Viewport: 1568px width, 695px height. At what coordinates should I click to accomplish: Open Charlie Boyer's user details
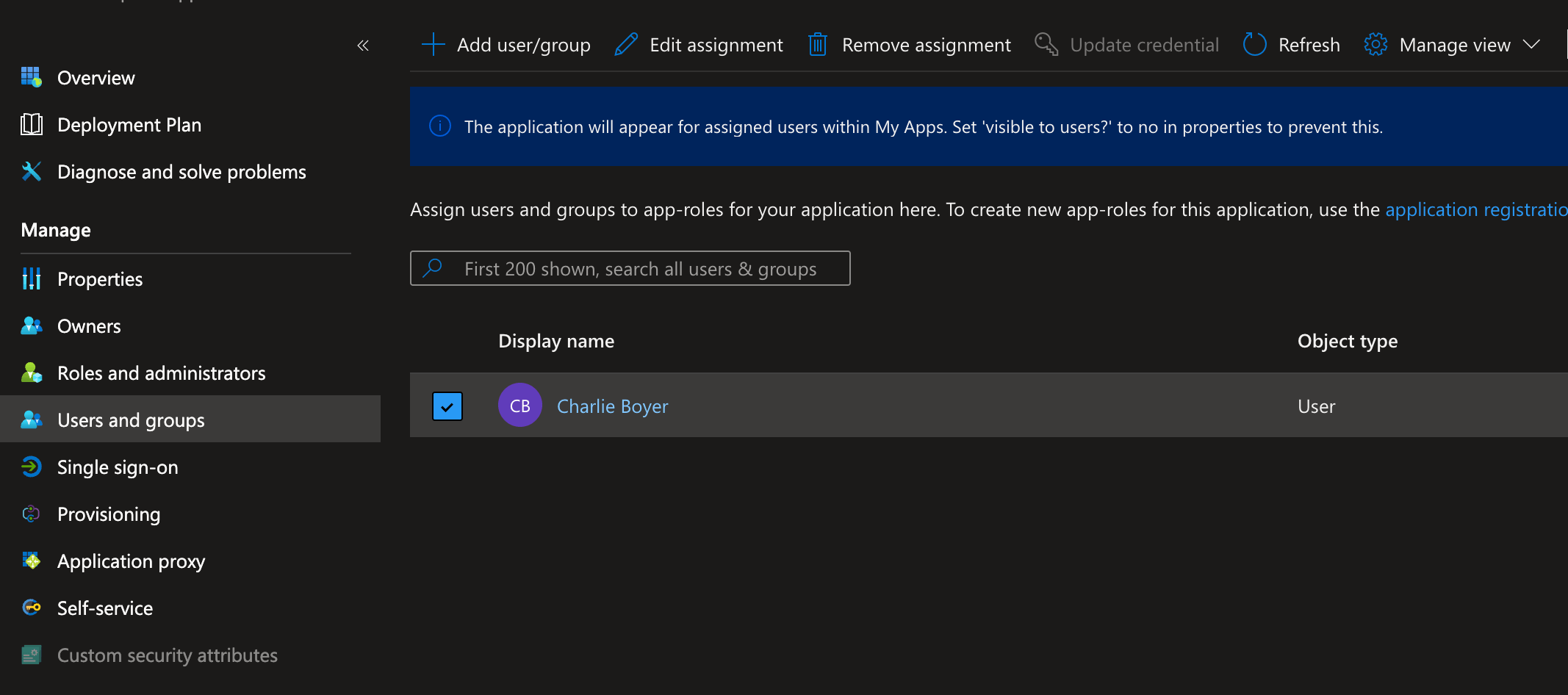(x=612, y=406)
